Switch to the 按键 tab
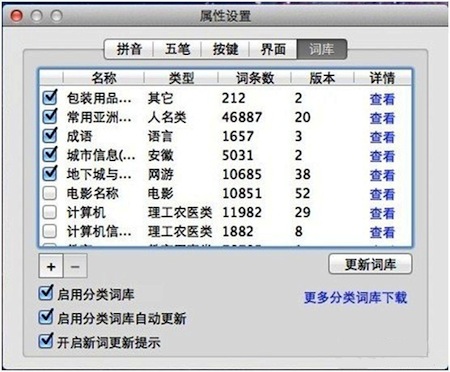The image size is (450, 372). pos(225,49)
